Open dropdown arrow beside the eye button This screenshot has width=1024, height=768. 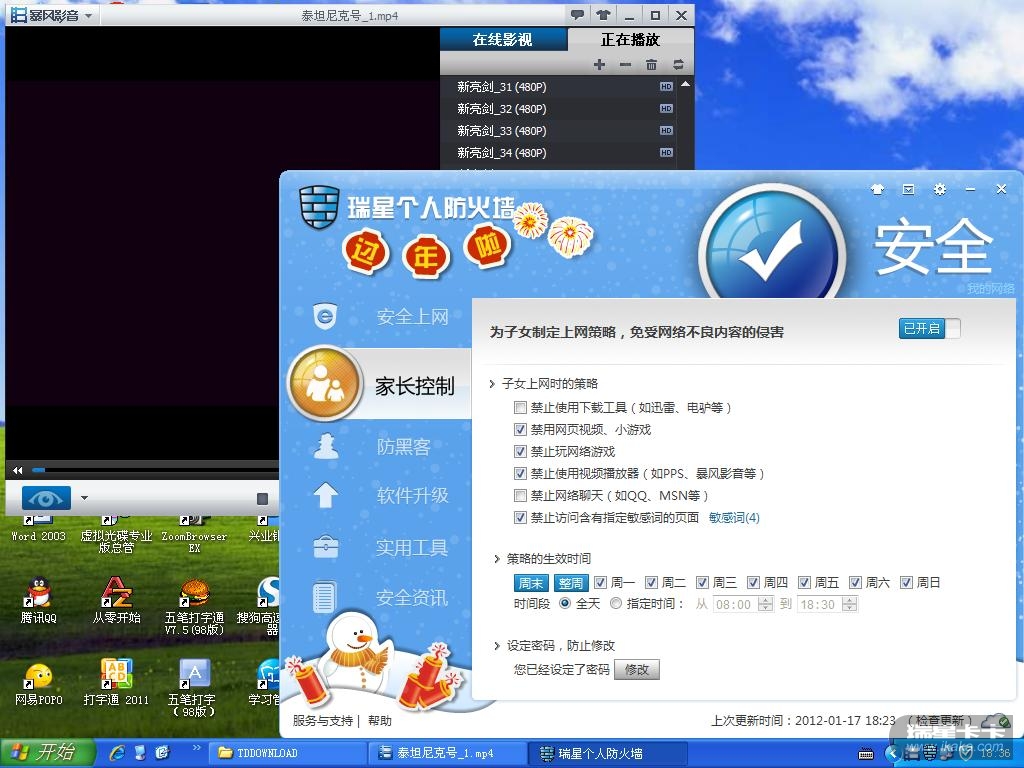point(84,498)
